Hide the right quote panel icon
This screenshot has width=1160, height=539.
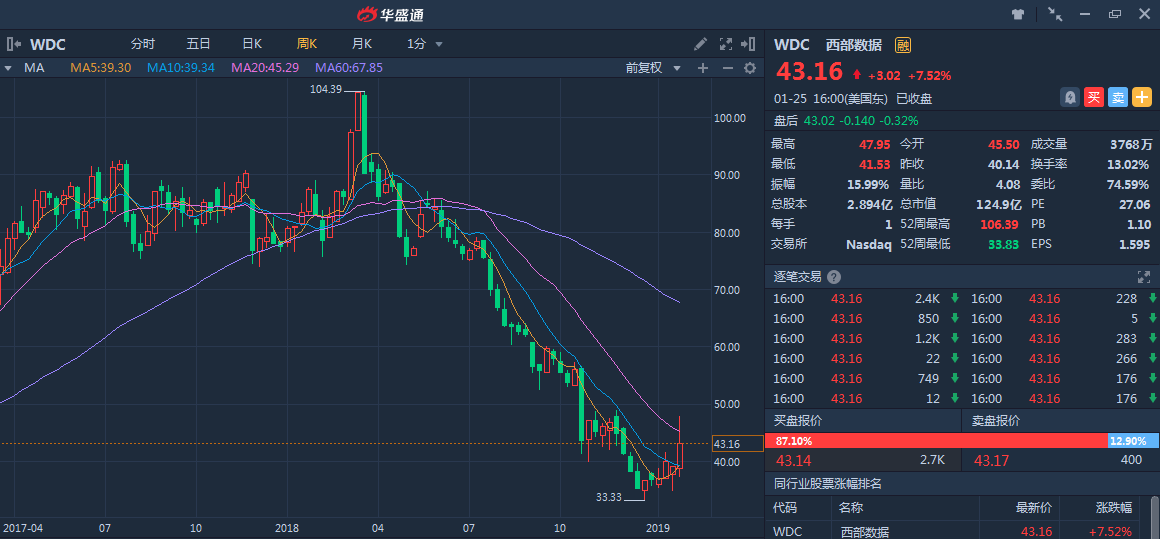(748, 44)
